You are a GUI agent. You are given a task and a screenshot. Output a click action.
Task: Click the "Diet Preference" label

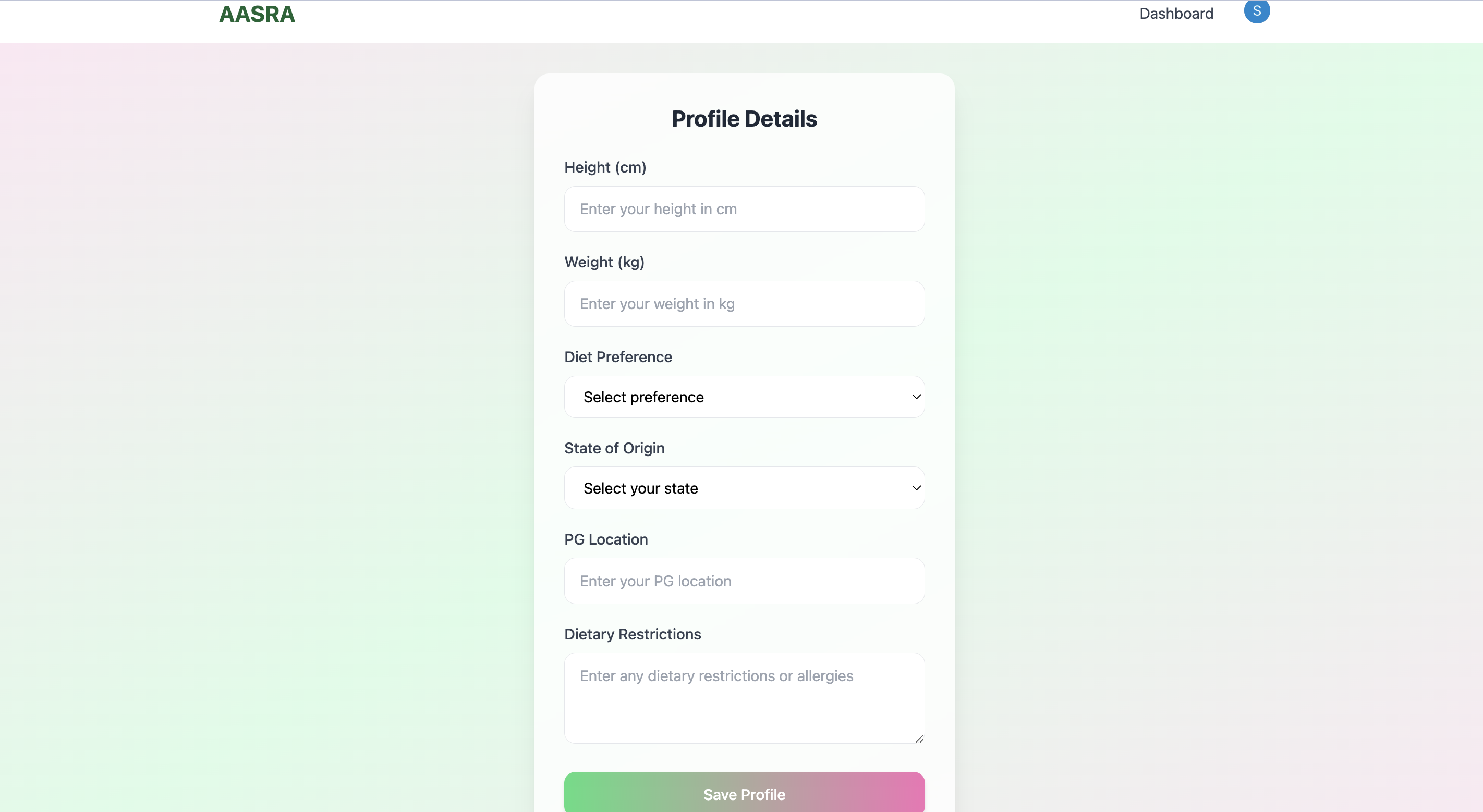click(618, 358)
